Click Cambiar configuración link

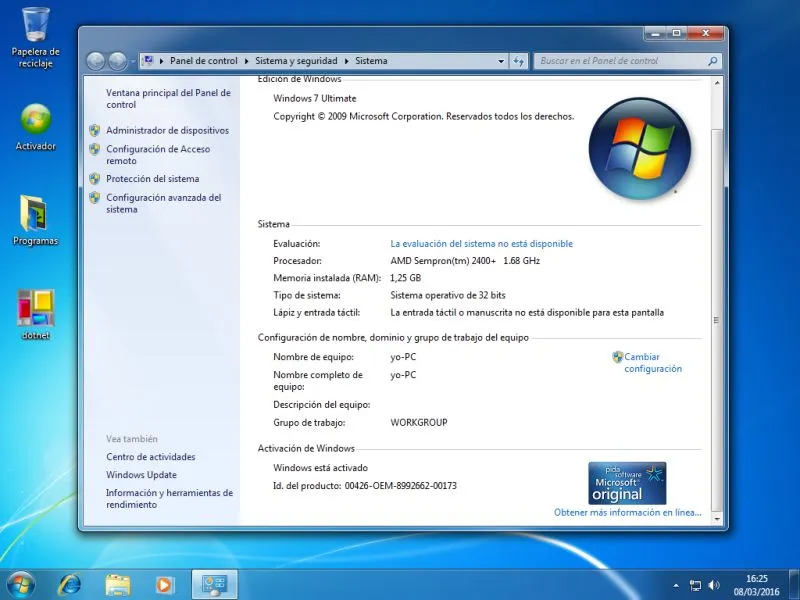coord(653,363)
